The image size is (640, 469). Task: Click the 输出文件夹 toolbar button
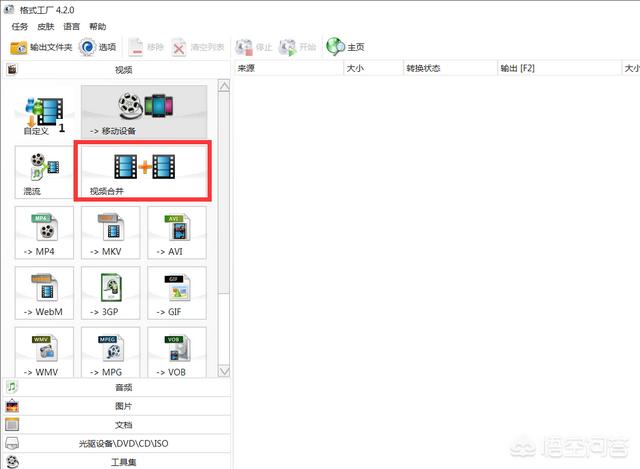(41, 47)
